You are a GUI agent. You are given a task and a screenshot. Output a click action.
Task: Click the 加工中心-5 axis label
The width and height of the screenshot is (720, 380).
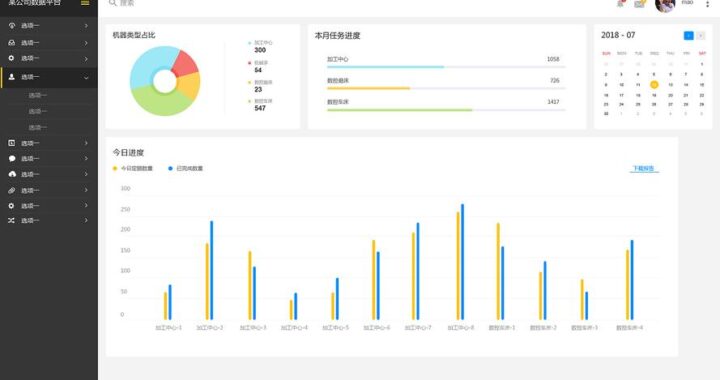[336, 328]
